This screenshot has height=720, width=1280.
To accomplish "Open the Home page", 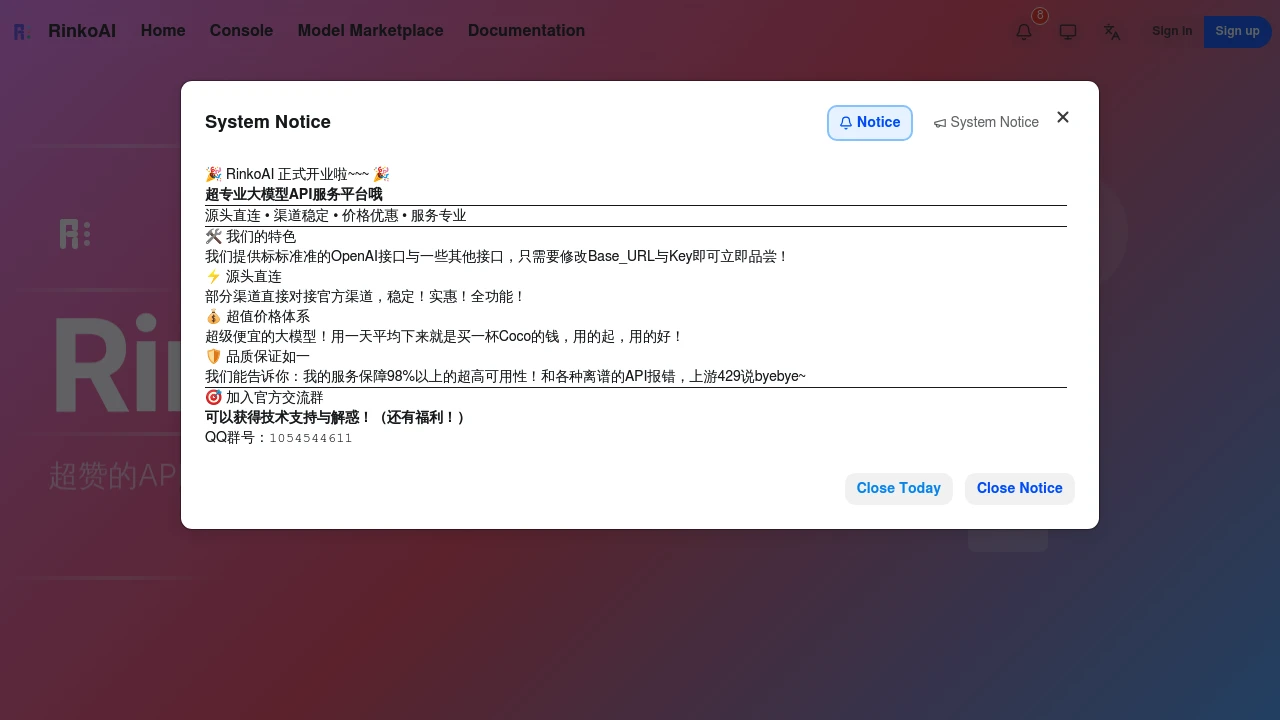I will [163, 31].
